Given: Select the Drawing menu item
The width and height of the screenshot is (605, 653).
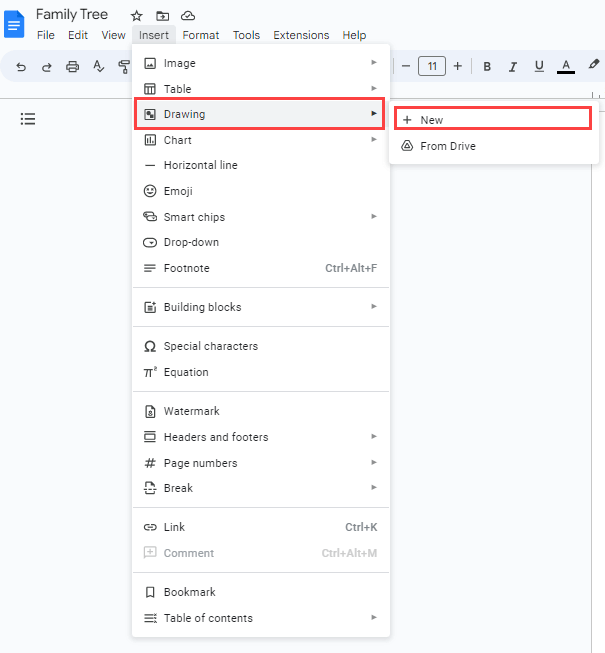Looking at the screenshot, I should (259, 114).
